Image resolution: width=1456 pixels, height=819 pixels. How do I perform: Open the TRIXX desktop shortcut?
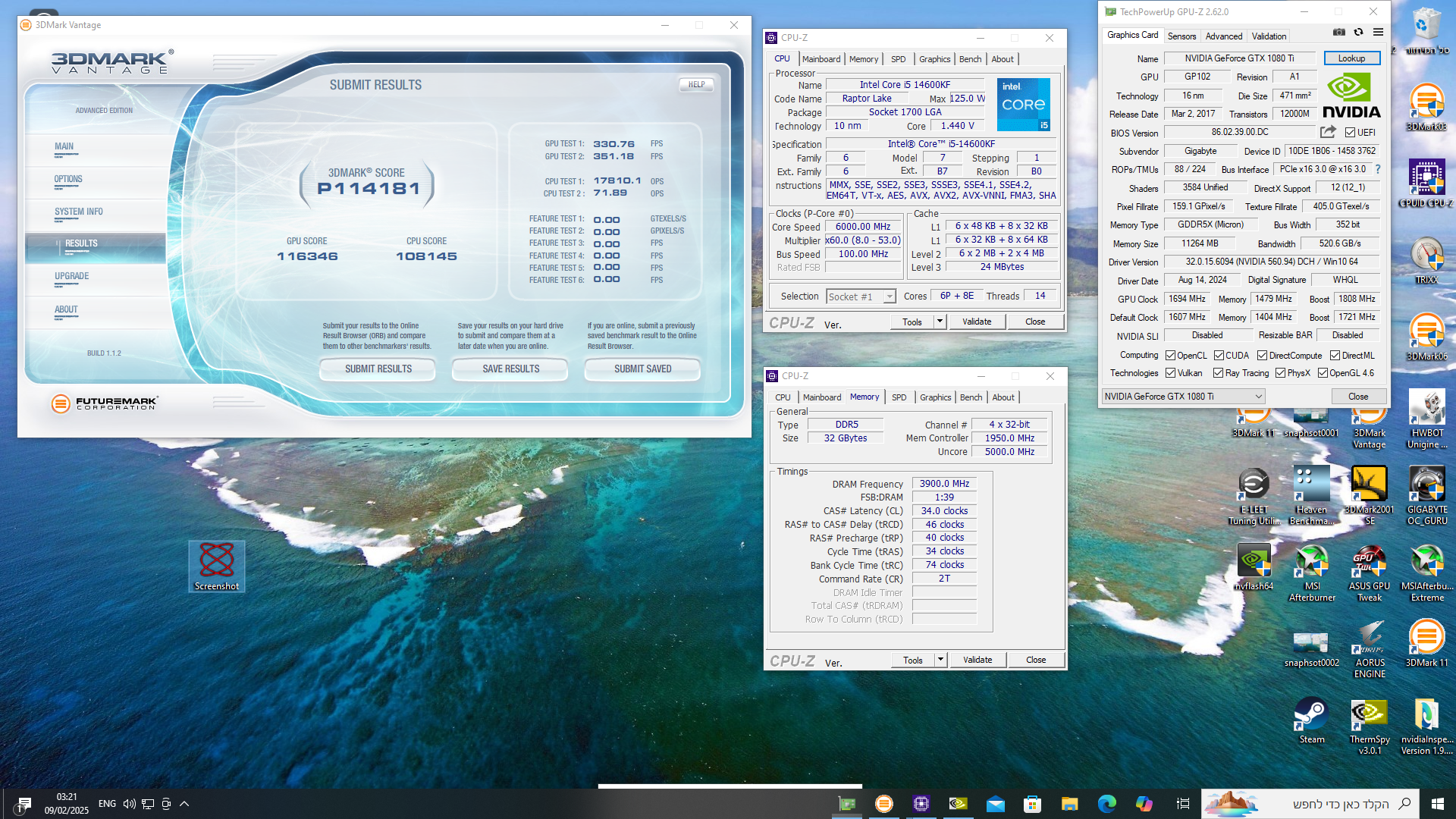1427,260
